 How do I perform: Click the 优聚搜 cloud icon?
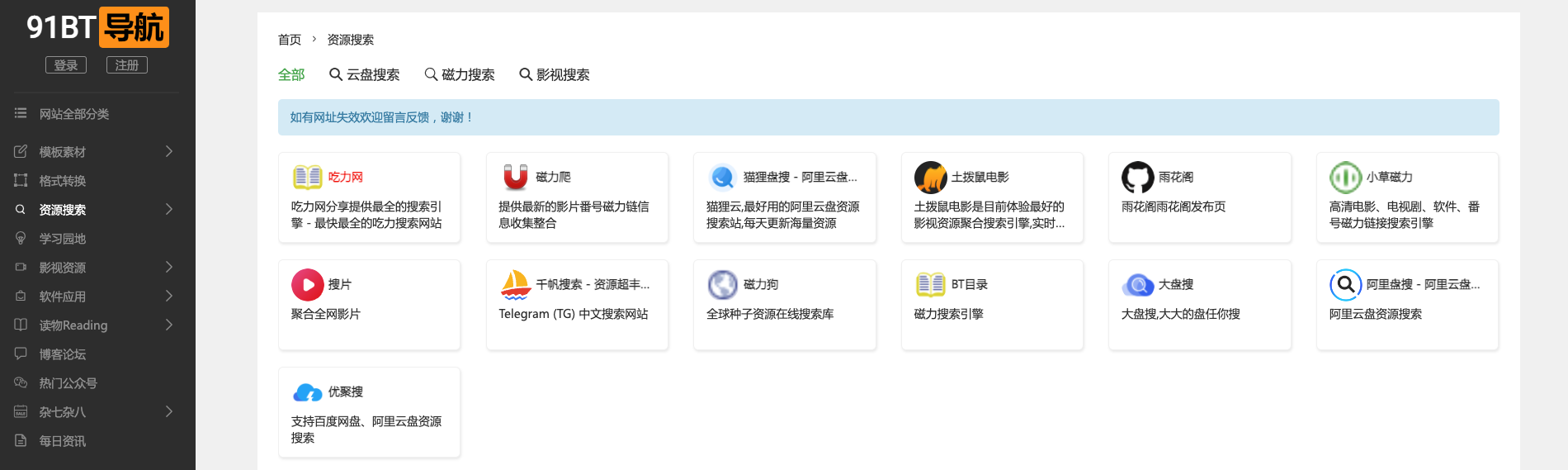(x=308, y=392)
